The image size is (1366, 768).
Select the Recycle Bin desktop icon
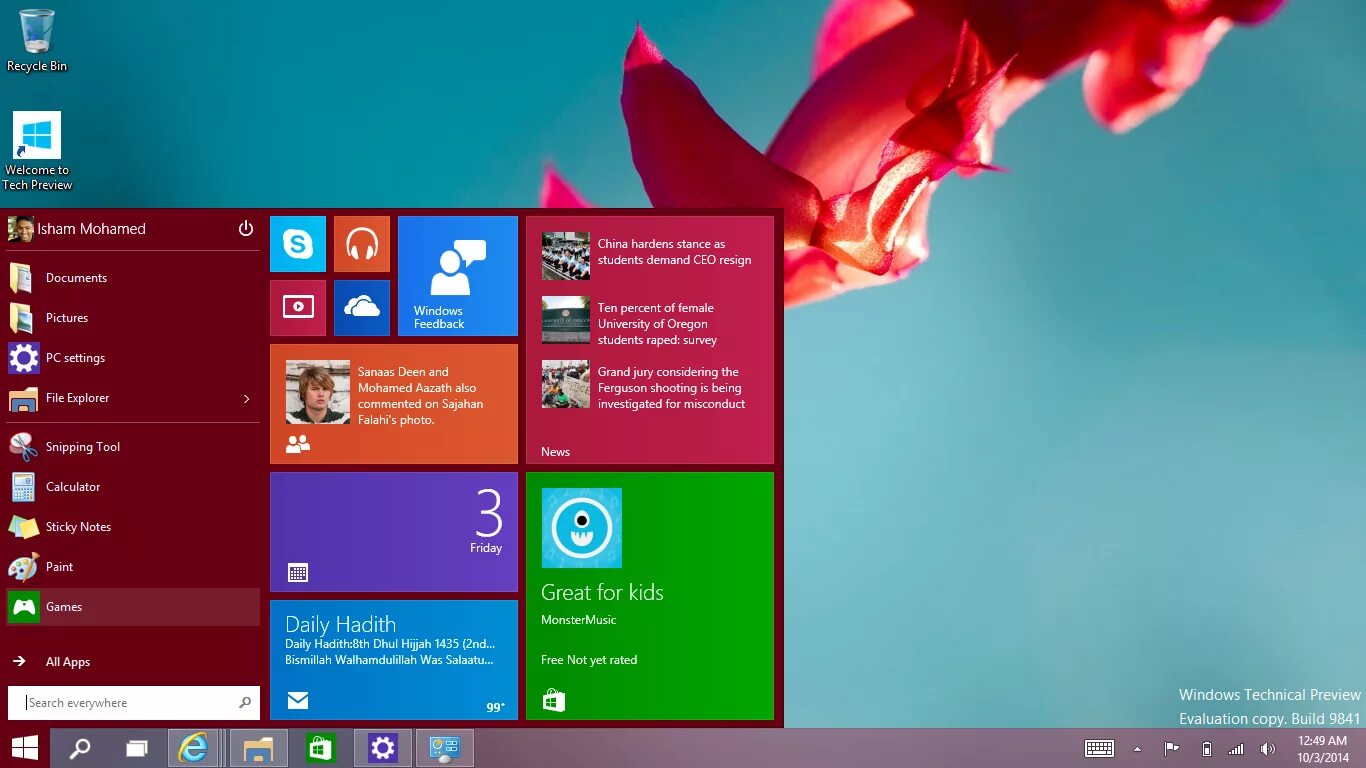[37, 41]
